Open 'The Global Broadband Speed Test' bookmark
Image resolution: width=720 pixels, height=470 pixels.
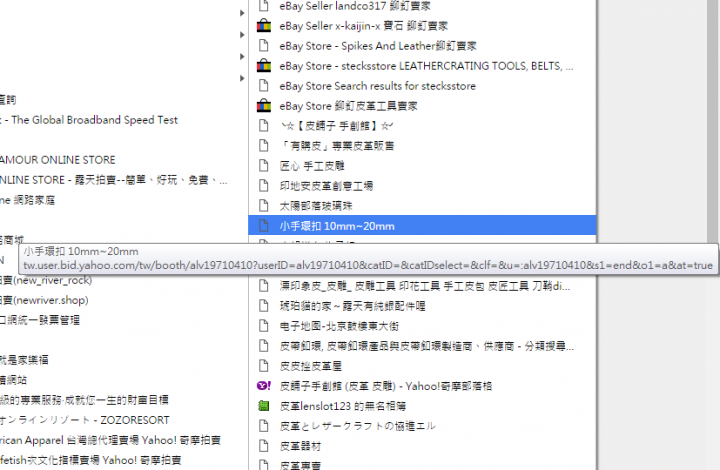coord(94,120)
